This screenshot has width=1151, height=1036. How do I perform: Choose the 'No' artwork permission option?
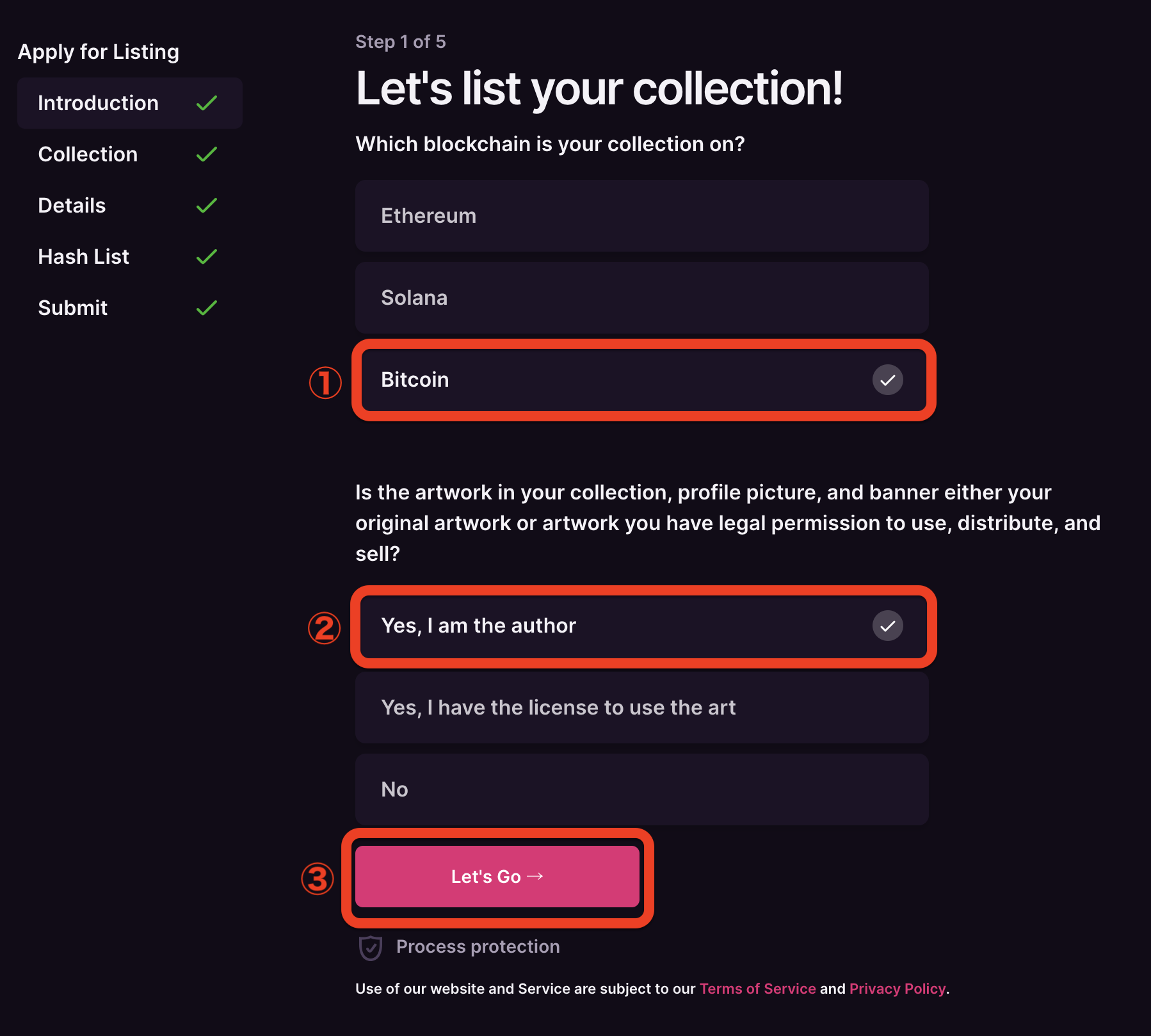point(642,789)
